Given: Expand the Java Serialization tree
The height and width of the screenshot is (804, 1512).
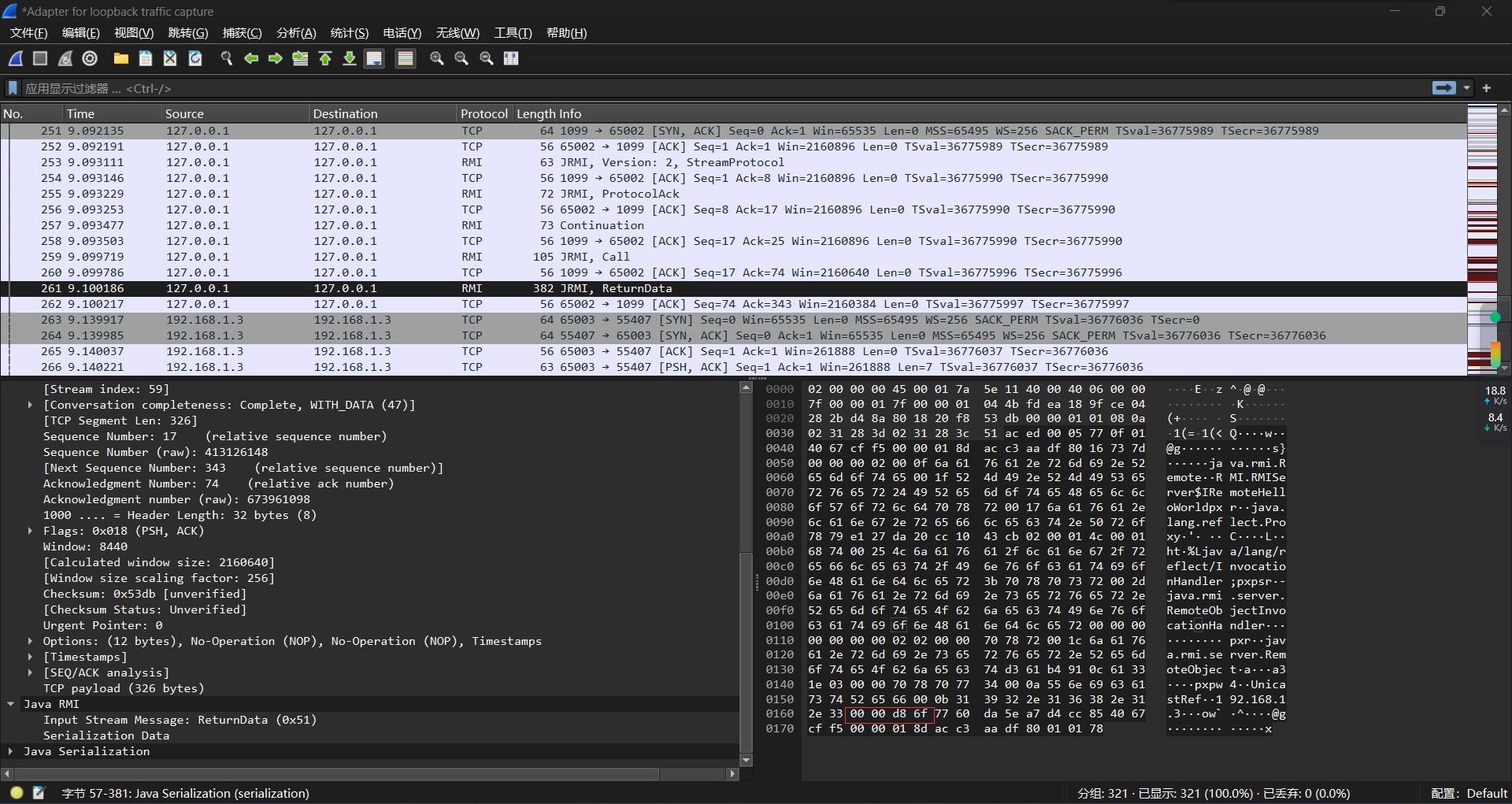Looking at the screenshot, I should [10, 751].
